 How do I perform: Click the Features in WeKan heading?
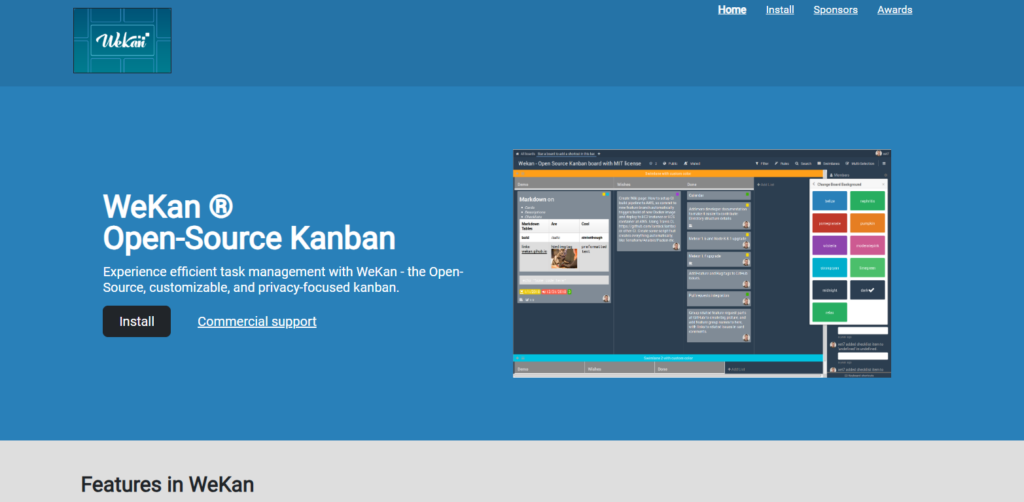(x=167, y=485)
